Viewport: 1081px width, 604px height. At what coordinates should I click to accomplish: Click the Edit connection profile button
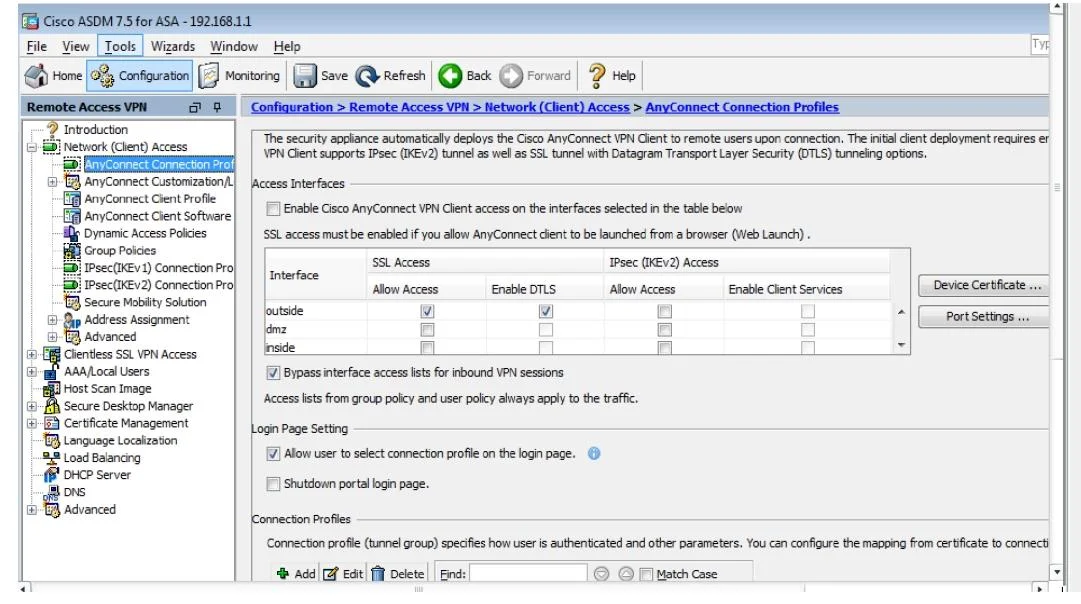coord(343,574)
